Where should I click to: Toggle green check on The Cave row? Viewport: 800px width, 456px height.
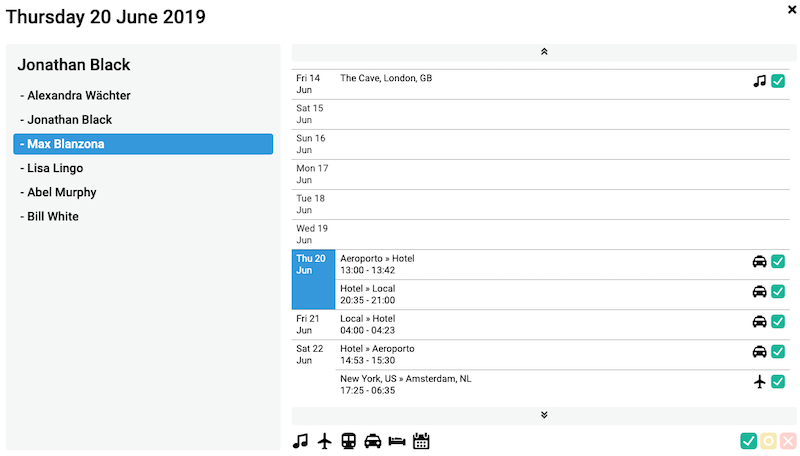pos(778,81)
